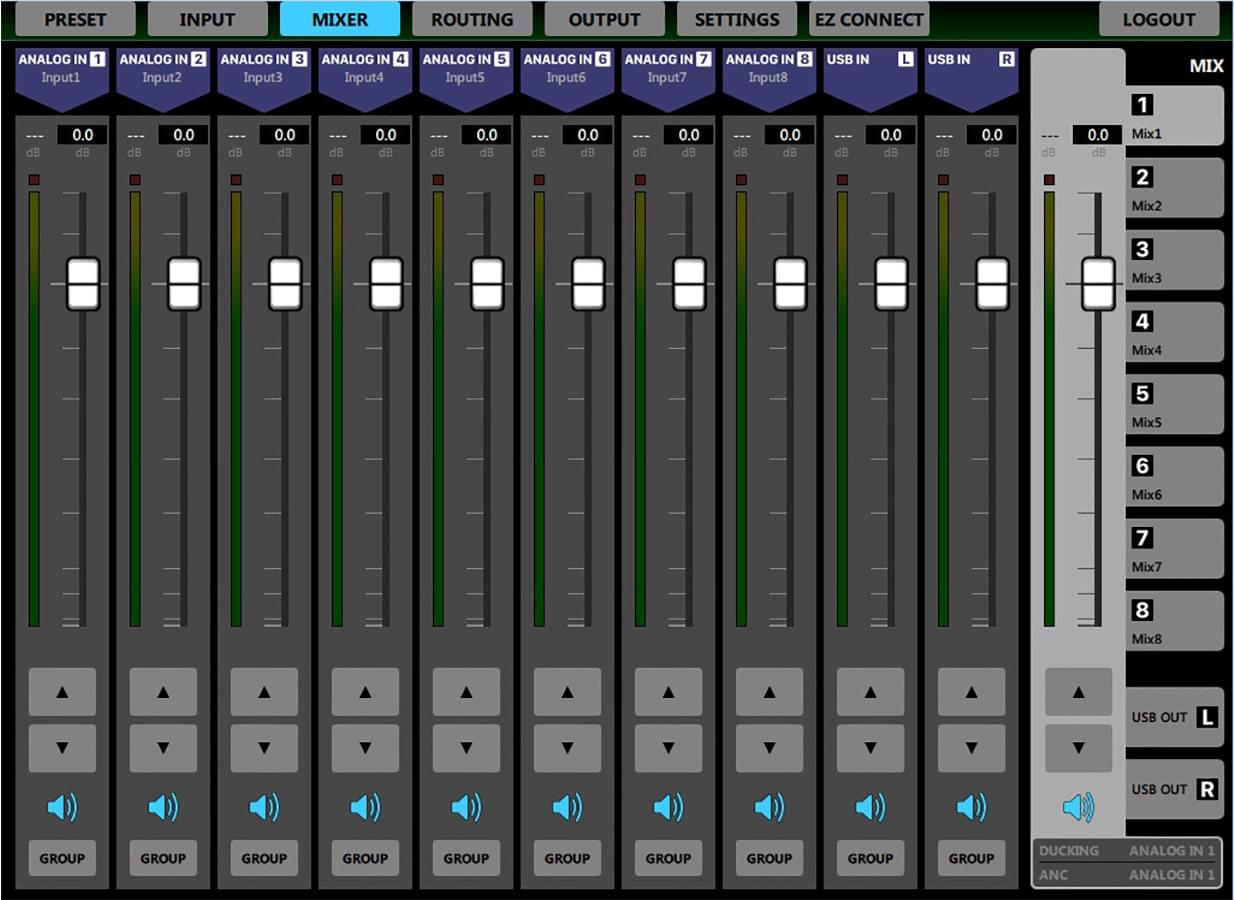Open GROUP for Analog In 4 channel
This screenshot has height=900, width=1234.
tap(365, 858)
